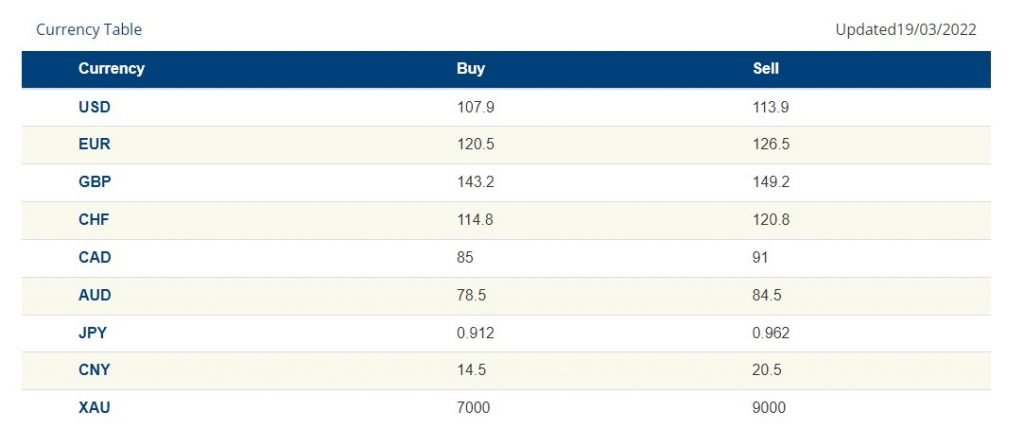Click the Currency column header
1024x445 pixels.
coord(111,69)
